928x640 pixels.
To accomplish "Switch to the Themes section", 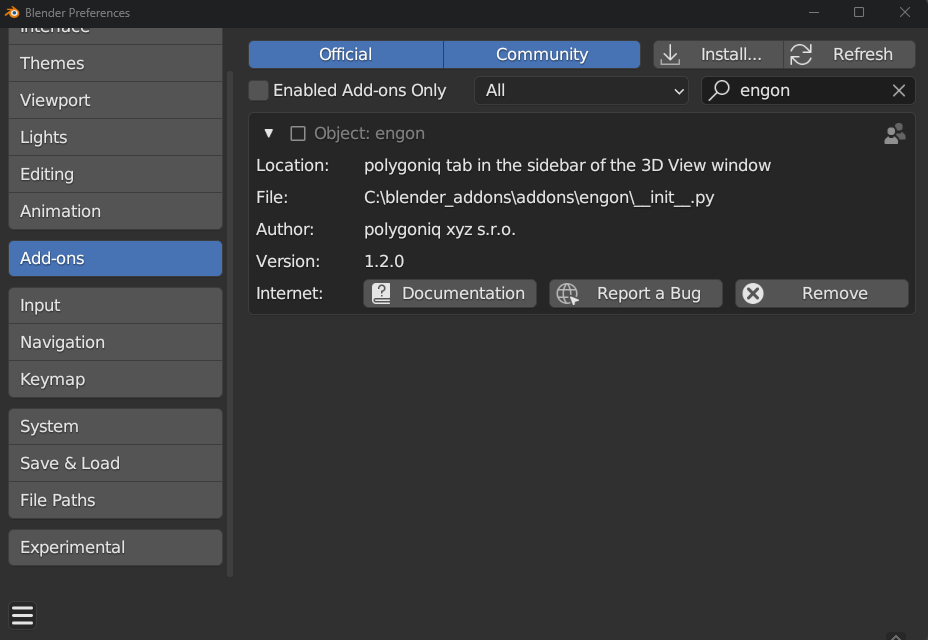I will tap(115, 63).
